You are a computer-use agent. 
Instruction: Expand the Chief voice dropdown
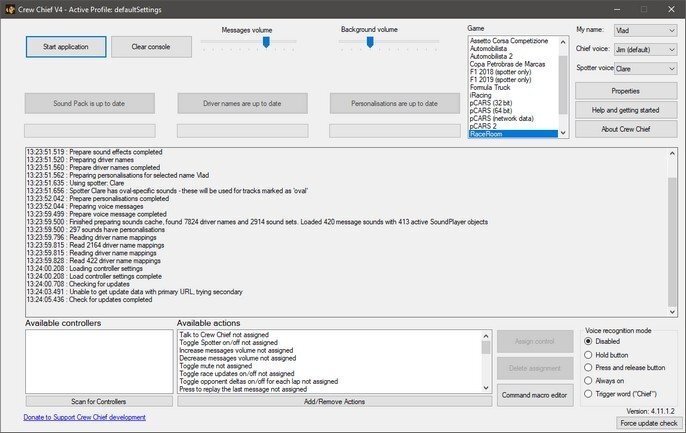[647, 50]
